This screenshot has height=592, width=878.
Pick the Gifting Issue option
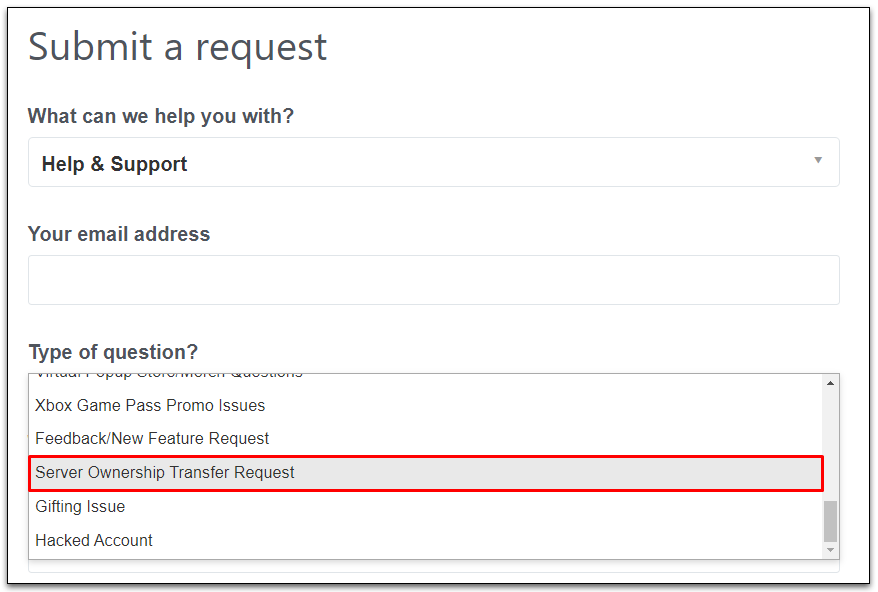80,507
